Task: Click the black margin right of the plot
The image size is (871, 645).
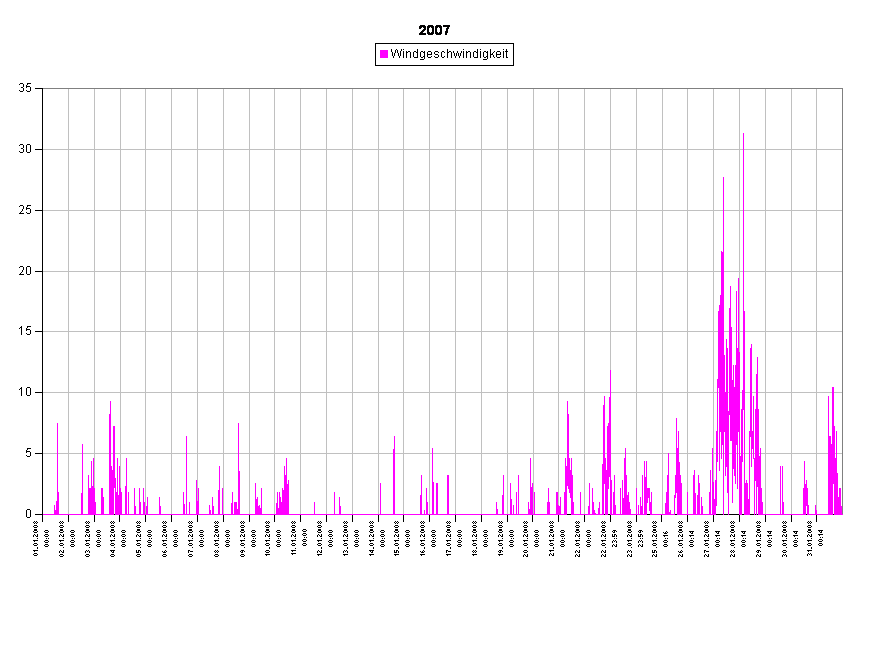Action: point(857,300)
